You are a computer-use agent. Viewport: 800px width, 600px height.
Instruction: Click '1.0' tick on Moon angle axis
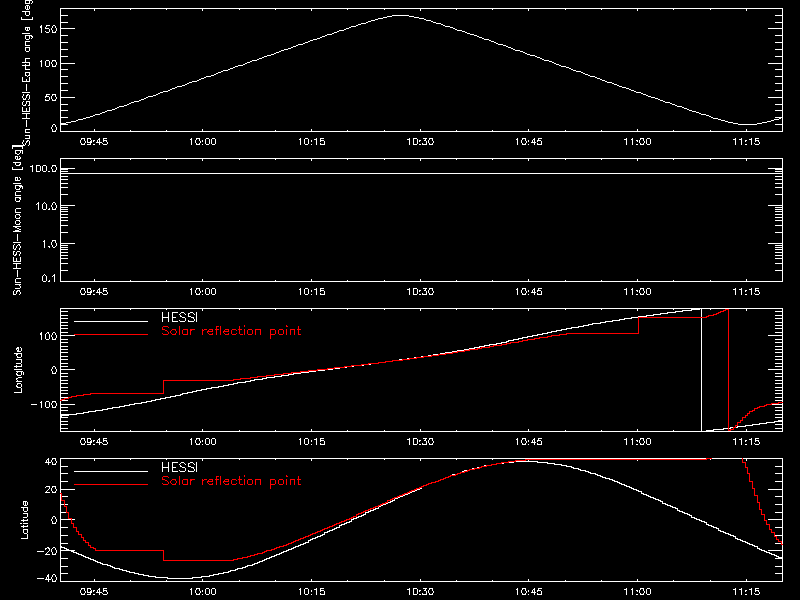point(49,244)
